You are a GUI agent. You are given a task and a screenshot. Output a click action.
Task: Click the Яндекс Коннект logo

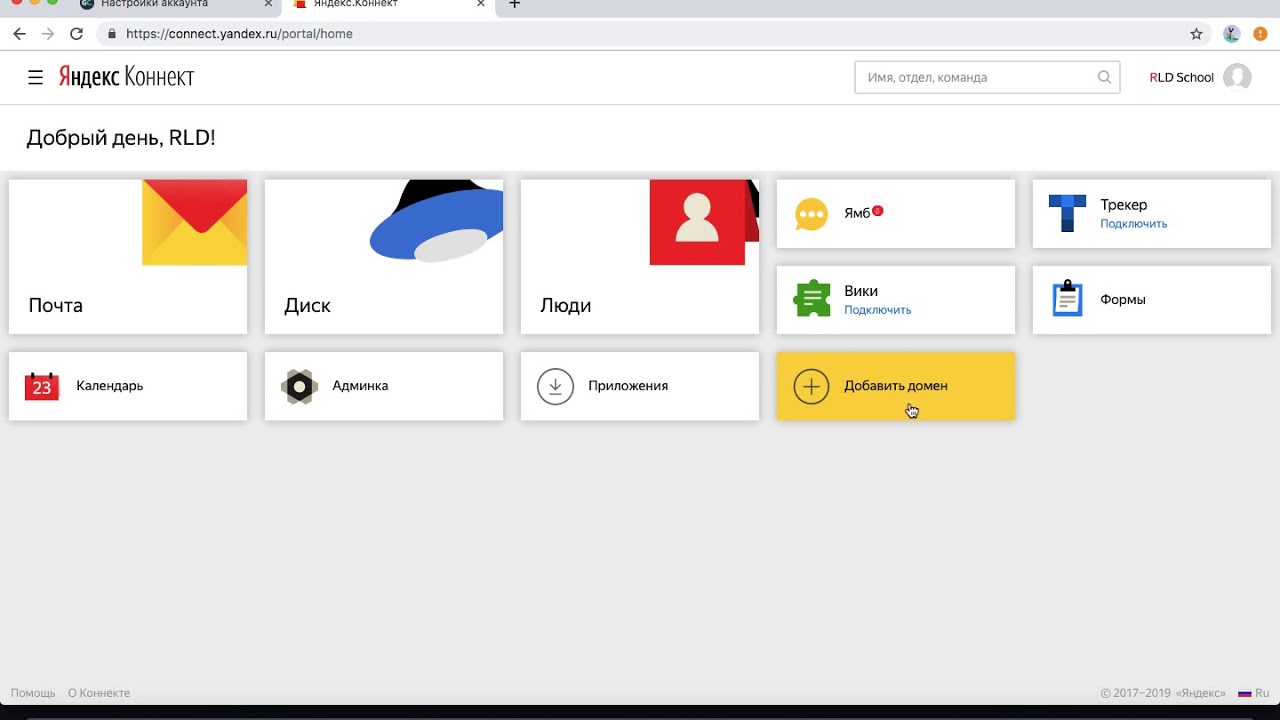(x=126, y=77)
